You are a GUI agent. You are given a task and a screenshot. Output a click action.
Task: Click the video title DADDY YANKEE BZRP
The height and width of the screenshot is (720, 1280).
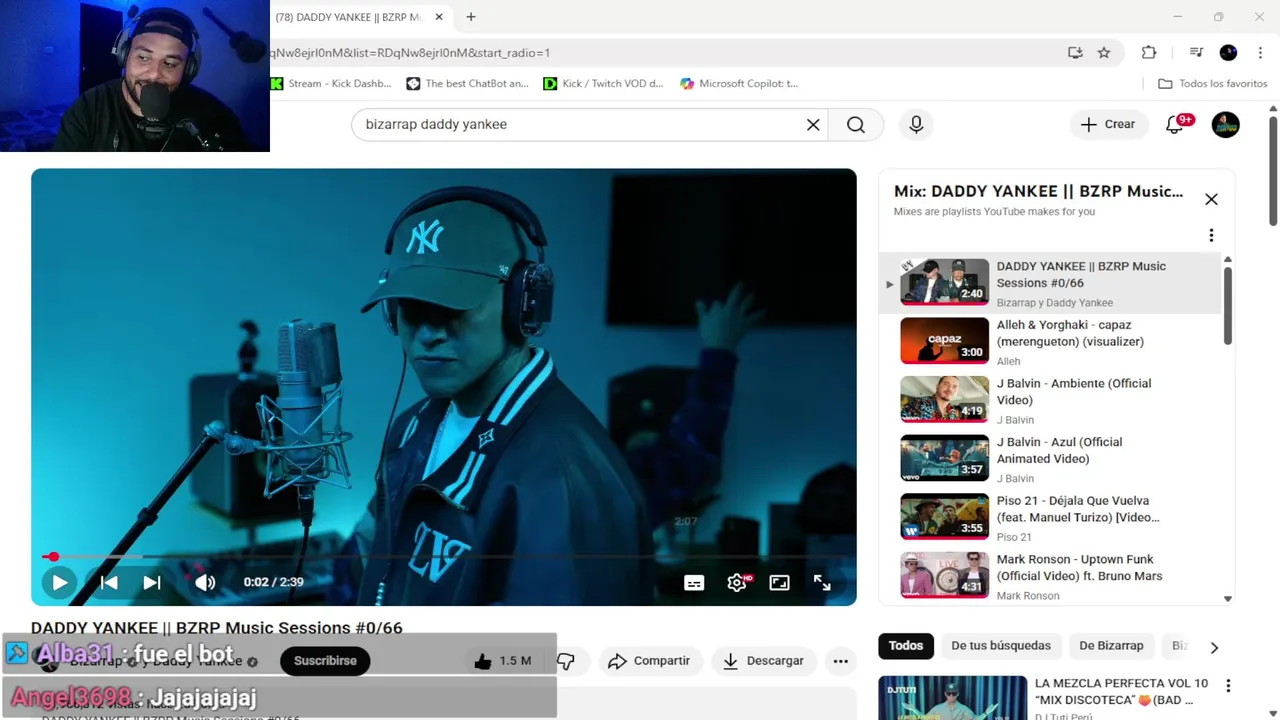tap(217, 628)
